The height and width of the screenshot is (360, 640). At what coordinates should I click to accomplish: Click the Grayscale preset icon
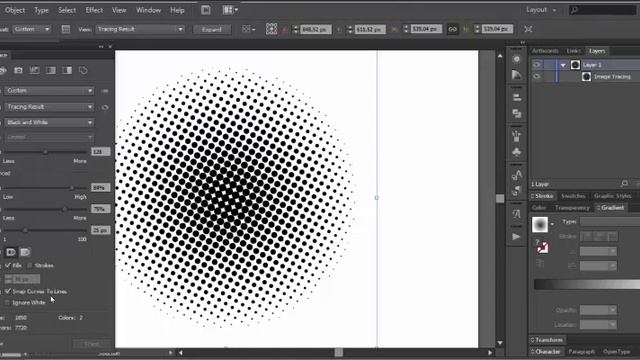pos(51,70)
